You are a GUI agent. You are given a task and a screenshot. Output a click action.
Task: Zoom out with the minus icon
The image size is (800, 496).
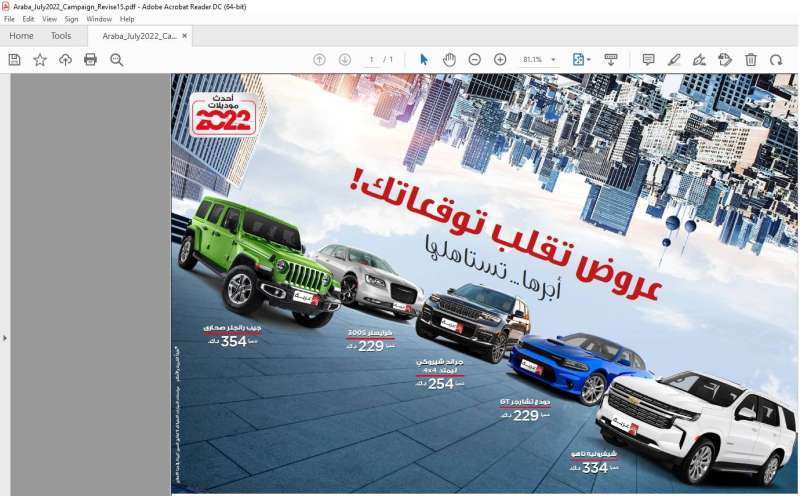[x=474, y=60]
